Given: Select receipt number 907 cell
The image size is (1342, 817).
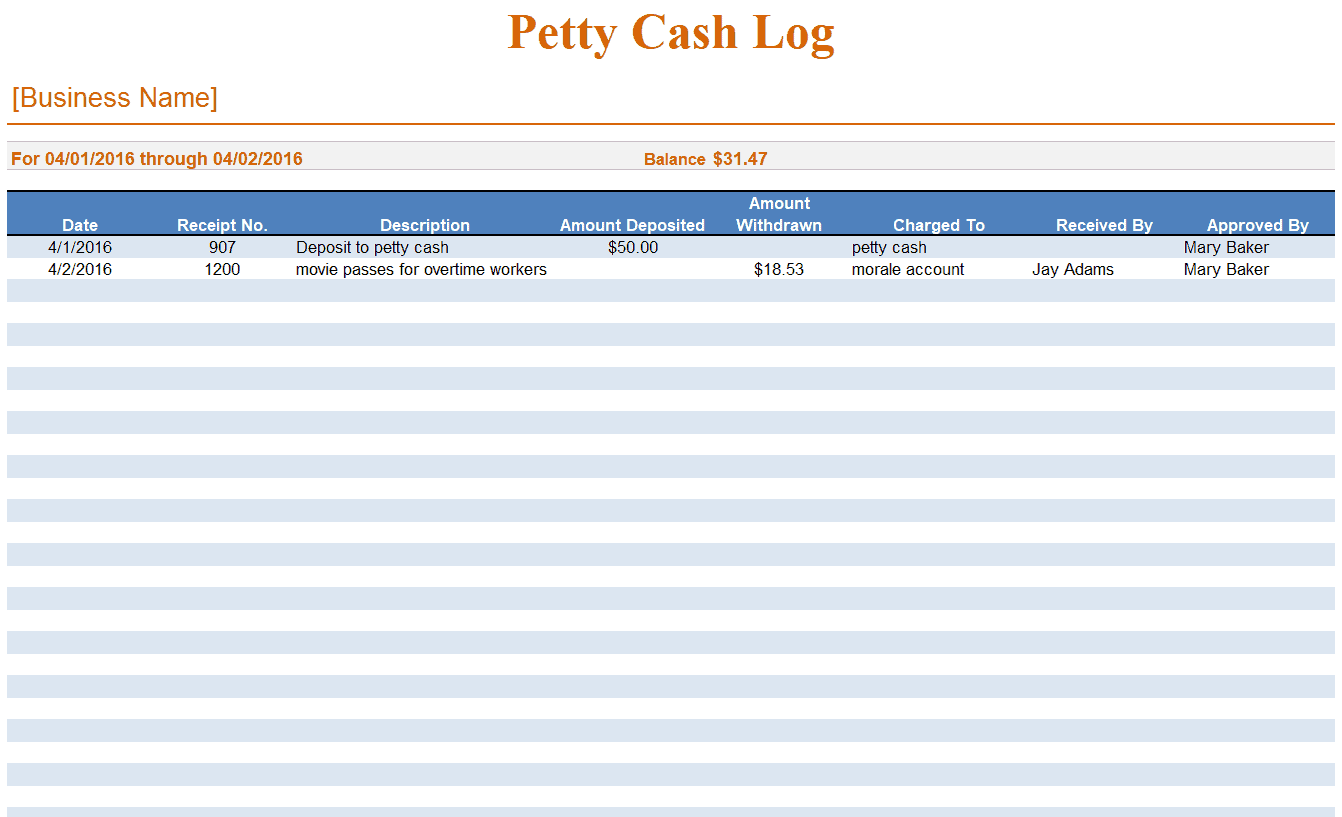Looking at the screenshot, I should point(222,247).
